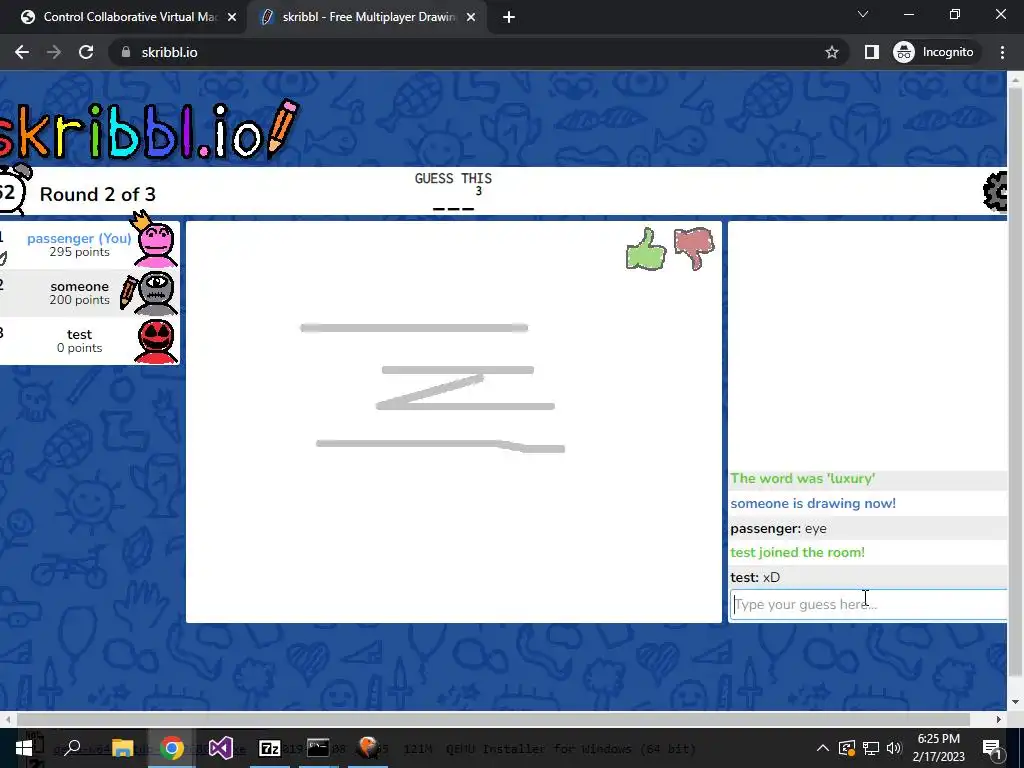Click the 'someone is drawing now!' message
Image resolution: width=1024 pixels, height=768 pixels.
tap(813, 504)
